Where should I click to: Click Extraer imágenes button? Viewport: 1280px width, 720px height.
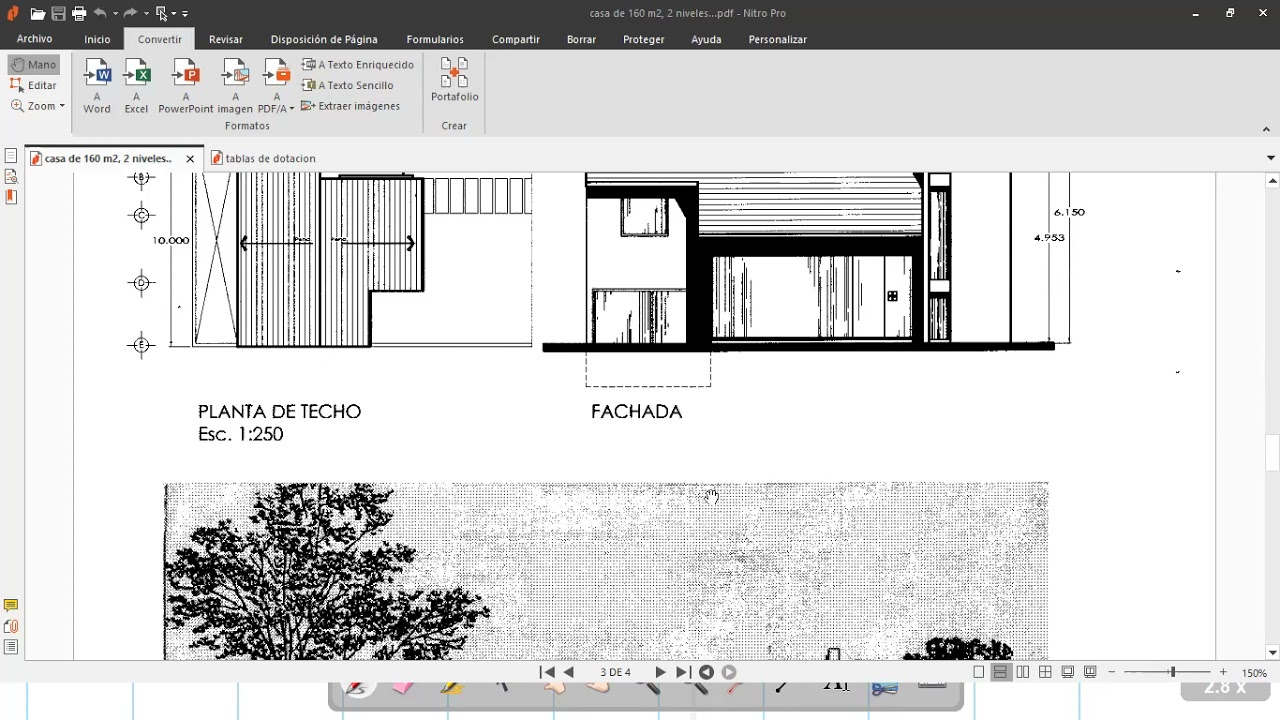[351, 106]
